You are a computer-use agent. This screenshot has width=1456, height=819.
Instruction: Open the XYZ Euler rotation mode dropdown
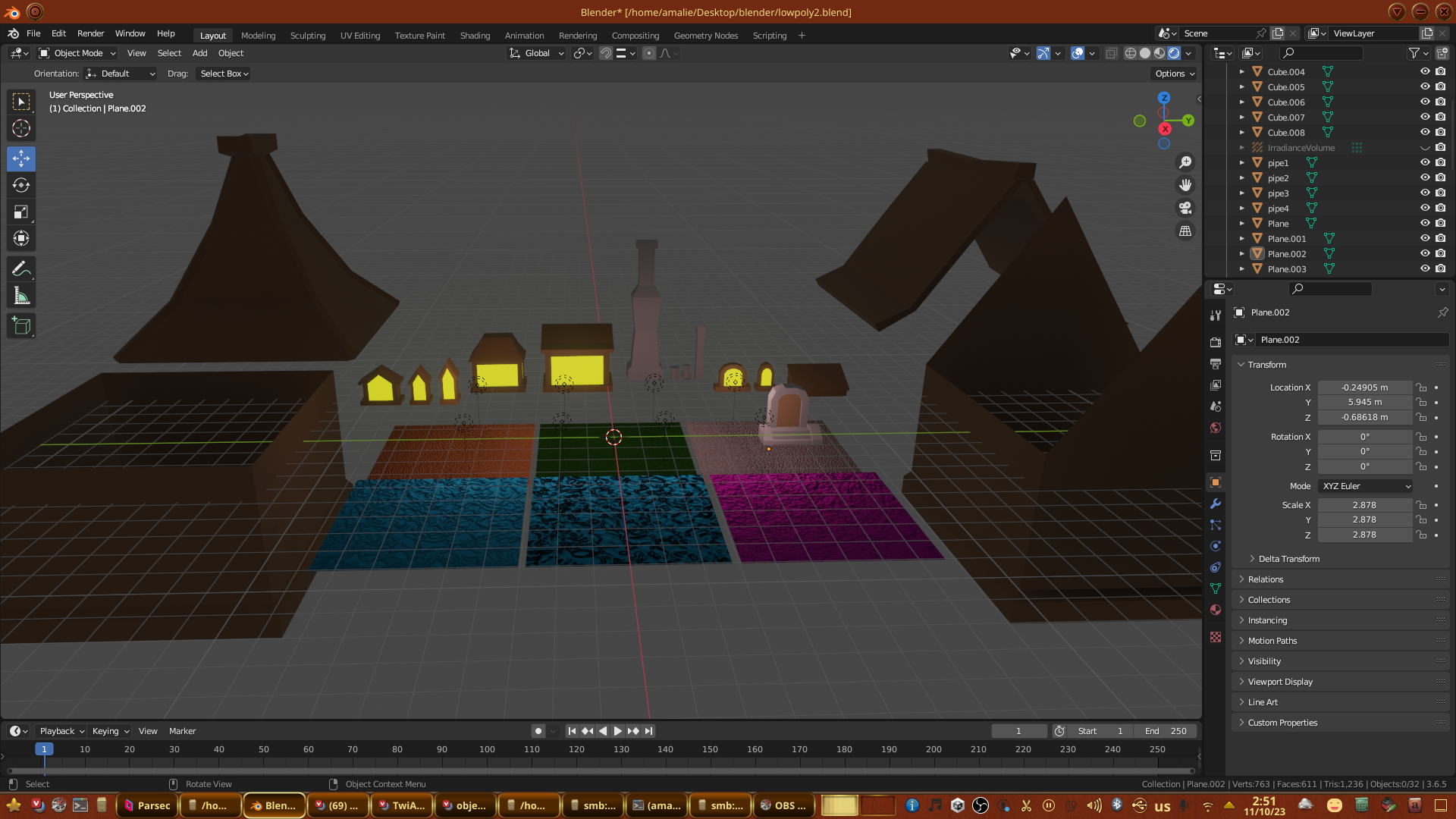coord(1365,486)
